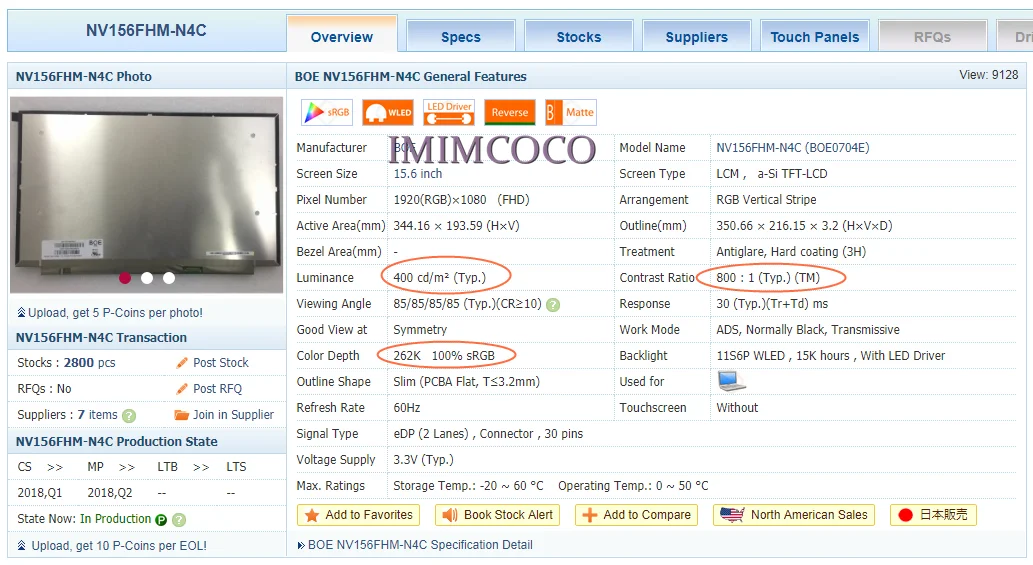1033x565 pixels.
Task: Open the Stocks tab
Action: click(x=578, y=36)
